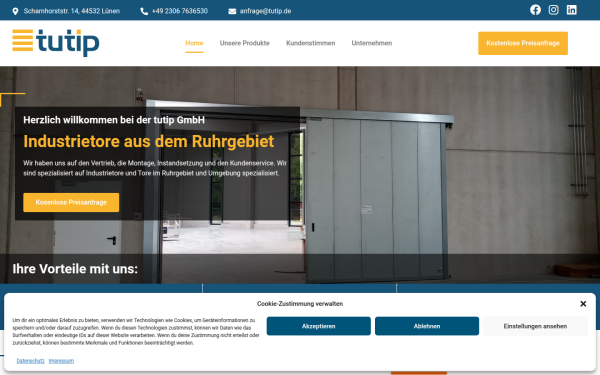Click the text Herzlich willkommen bei der tutip GmbH

pos(114,120)
